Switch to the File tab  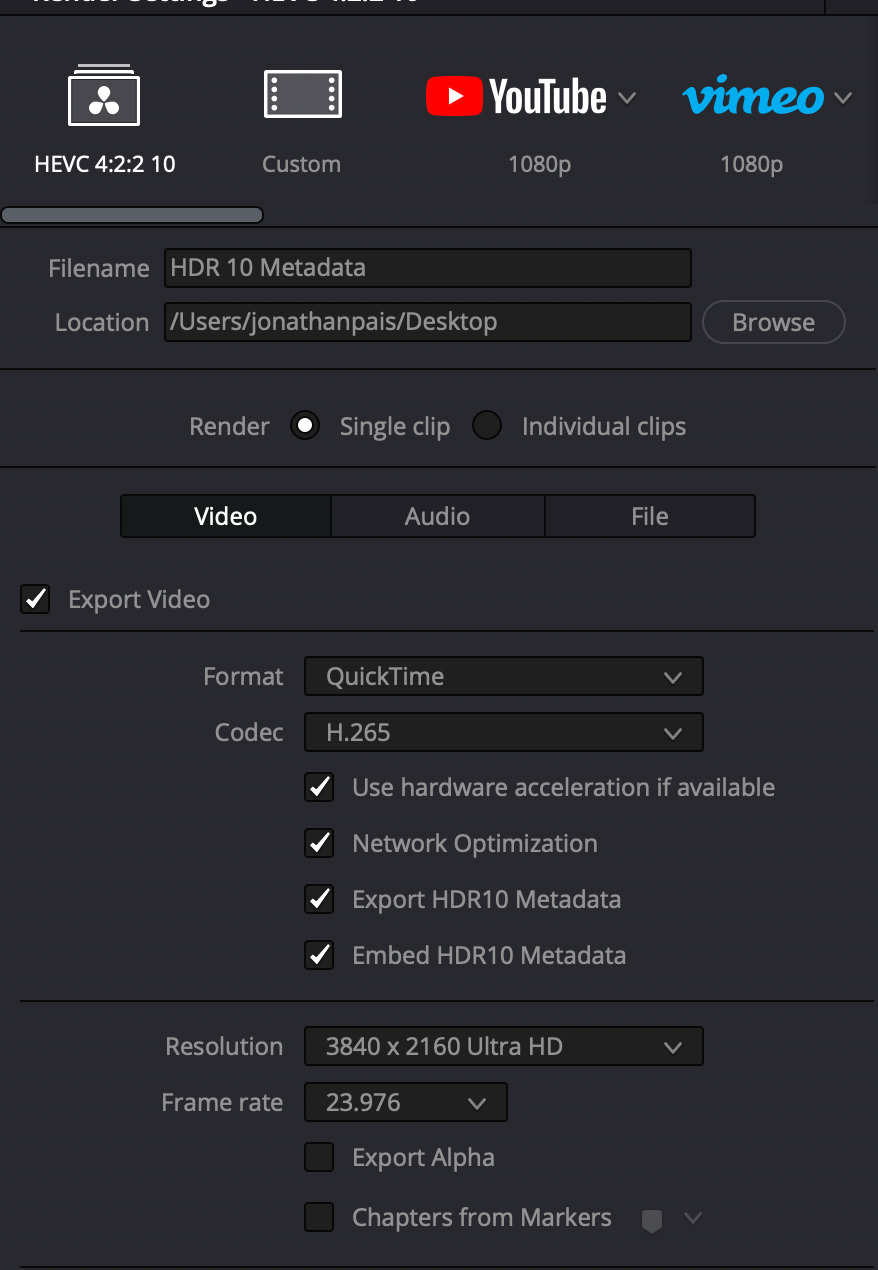[649, 516]
